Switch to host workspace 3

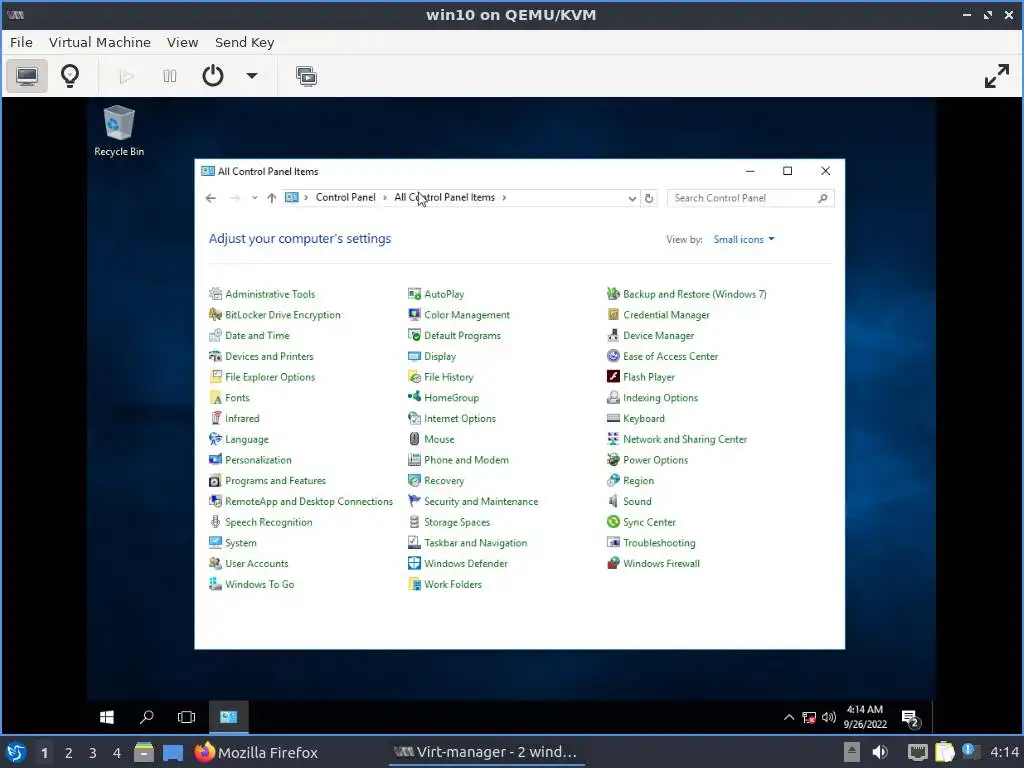[x=93, y=753]
